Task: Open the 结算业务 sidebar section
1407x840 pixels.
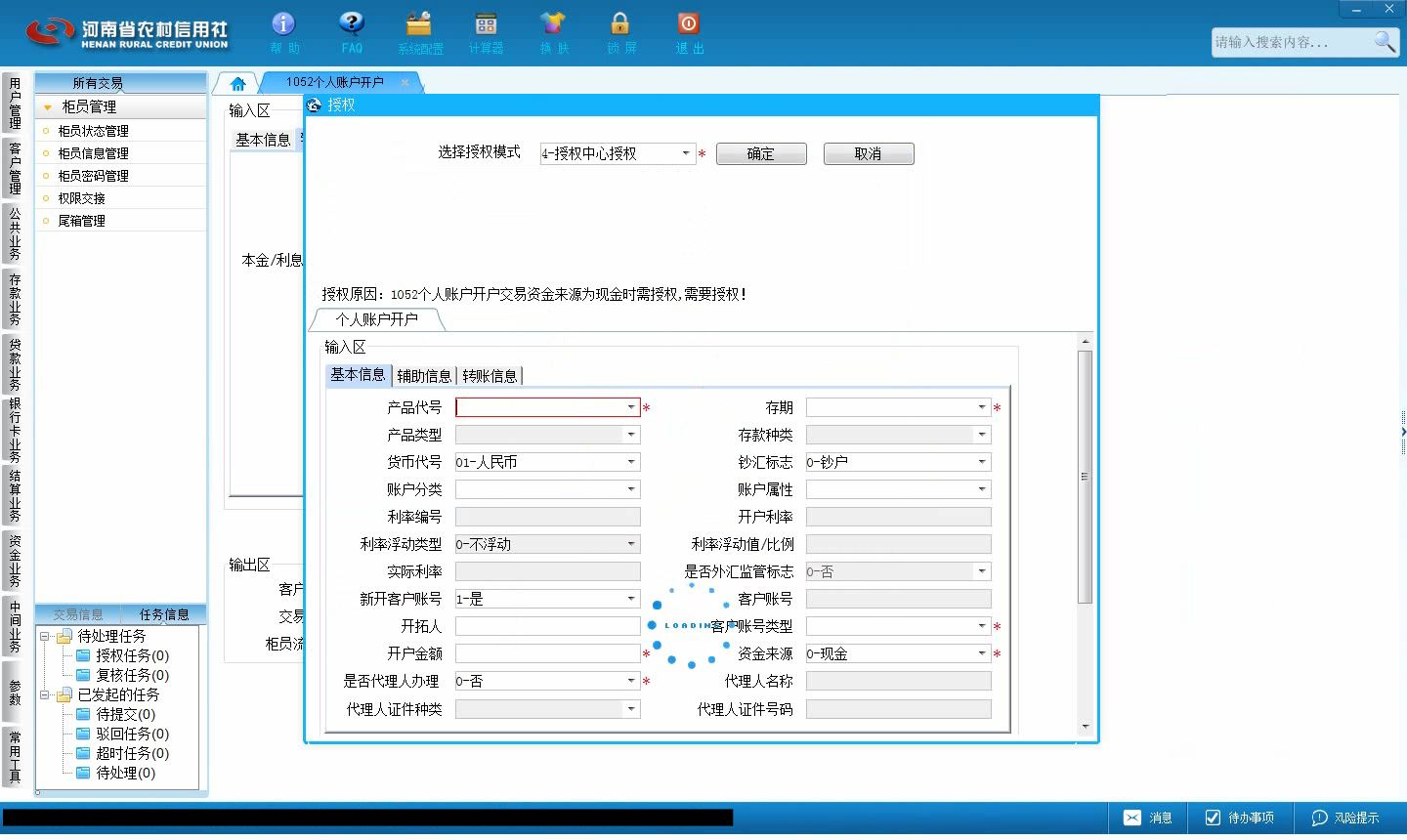Action: click(x=15, y=495)
